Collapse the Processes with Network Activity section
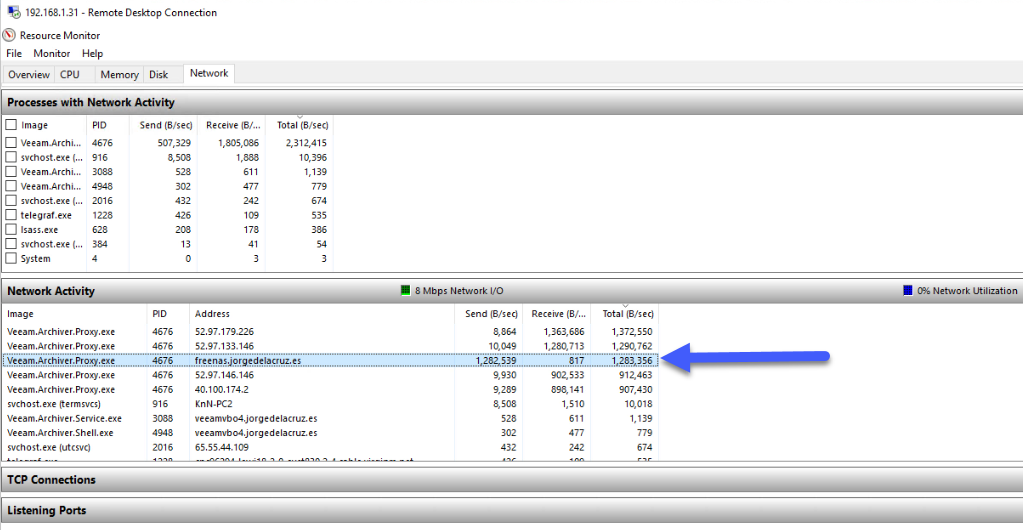Image resolution: width=1023 pixels, height=530 pixels. click(x=512, y=102)
